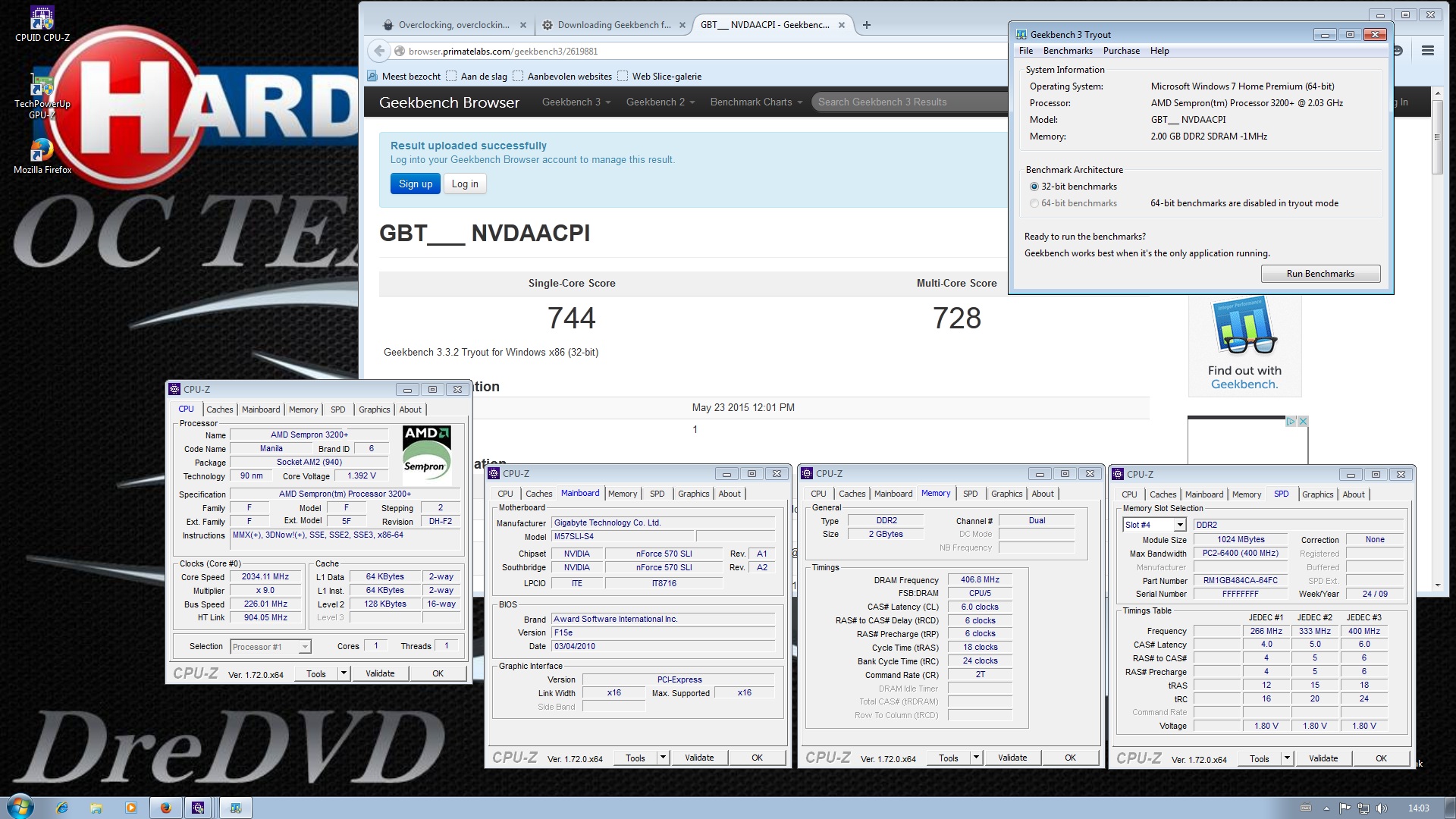The width and height of the screenshot is (1456, 819).
Task: Switch to Geekbench via its taskbar icon
Action: (235, 808)
